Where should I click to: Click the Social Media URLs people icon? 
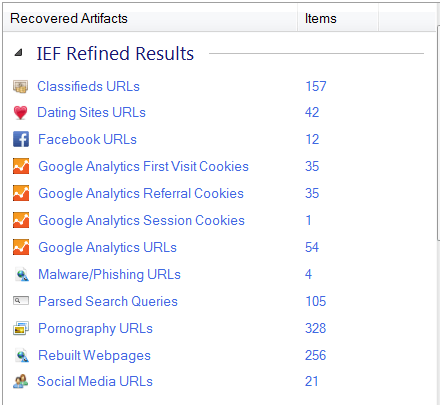(21, 381)
